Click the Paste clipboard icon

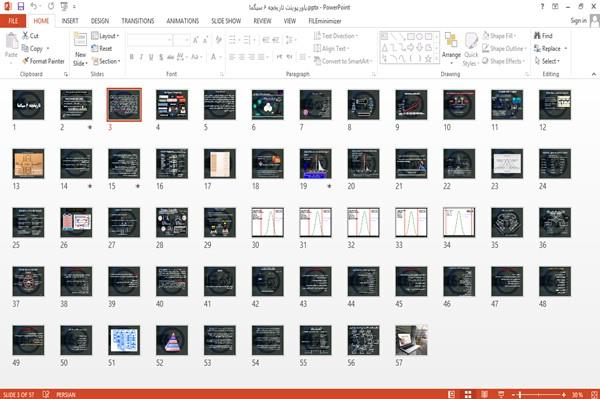coord(11,41)
